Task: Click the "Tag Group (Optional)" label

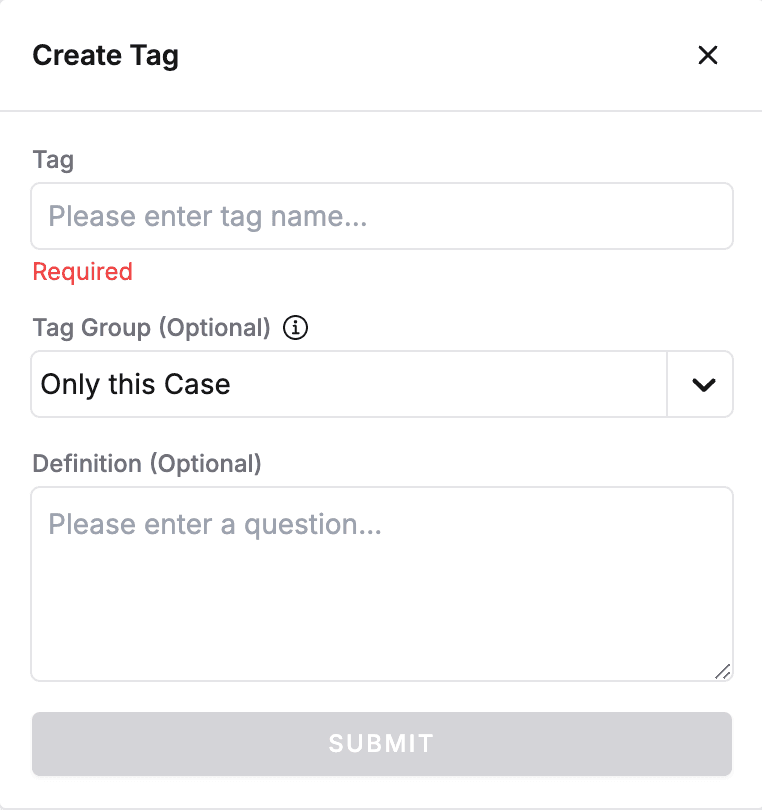Action: (x=152, y=328)
